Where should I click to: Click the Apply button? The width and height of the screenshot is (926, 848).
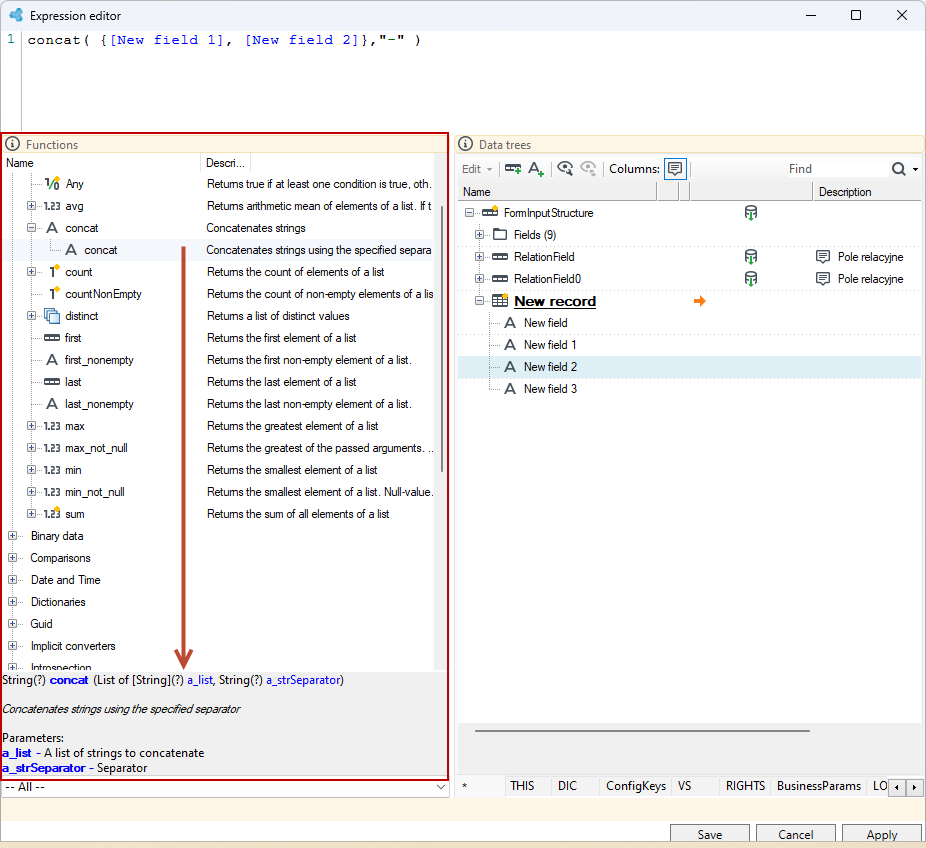pos(882,834)
